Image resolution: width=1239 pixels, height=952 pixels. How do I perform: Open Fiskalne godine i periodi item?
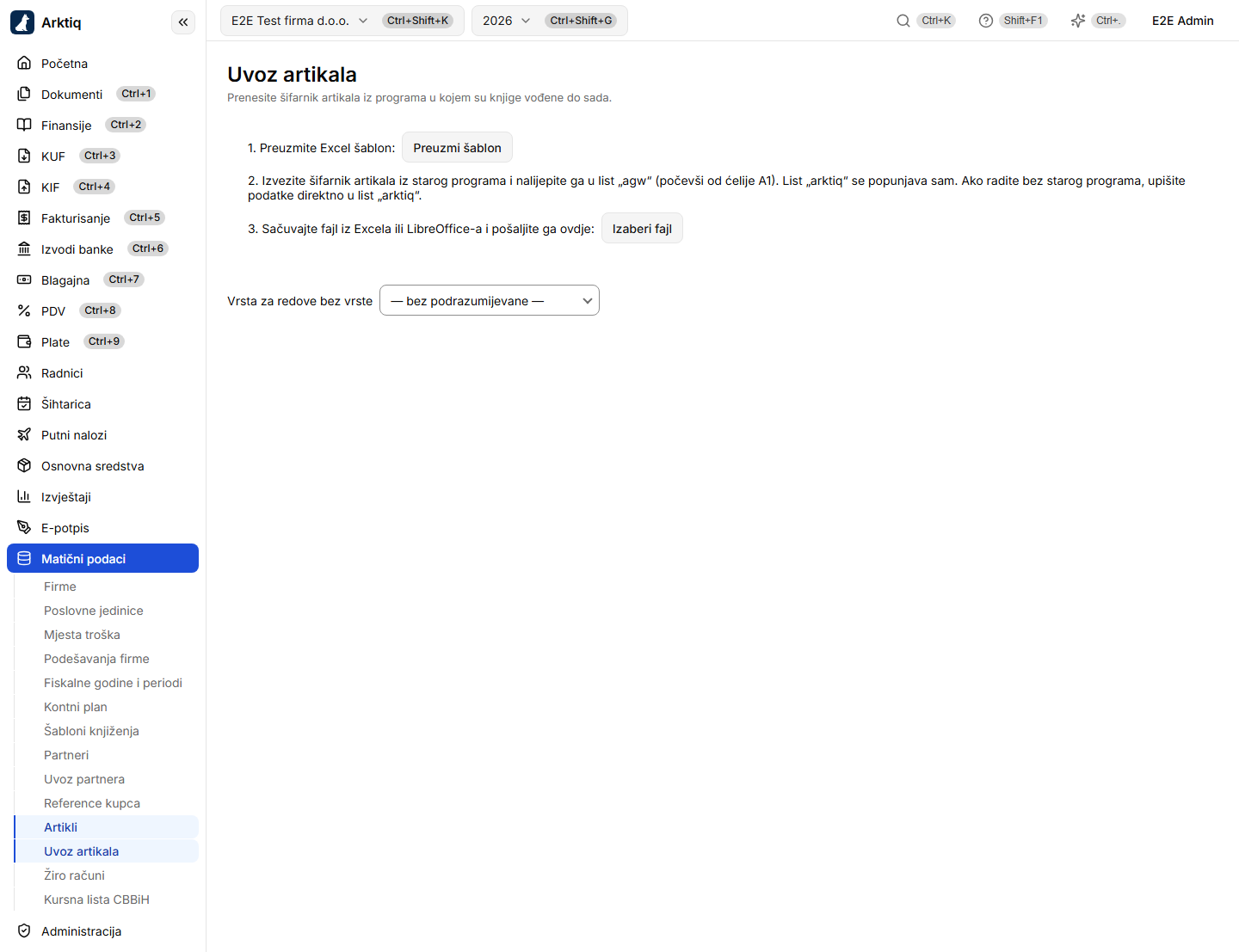coord(107,683)
